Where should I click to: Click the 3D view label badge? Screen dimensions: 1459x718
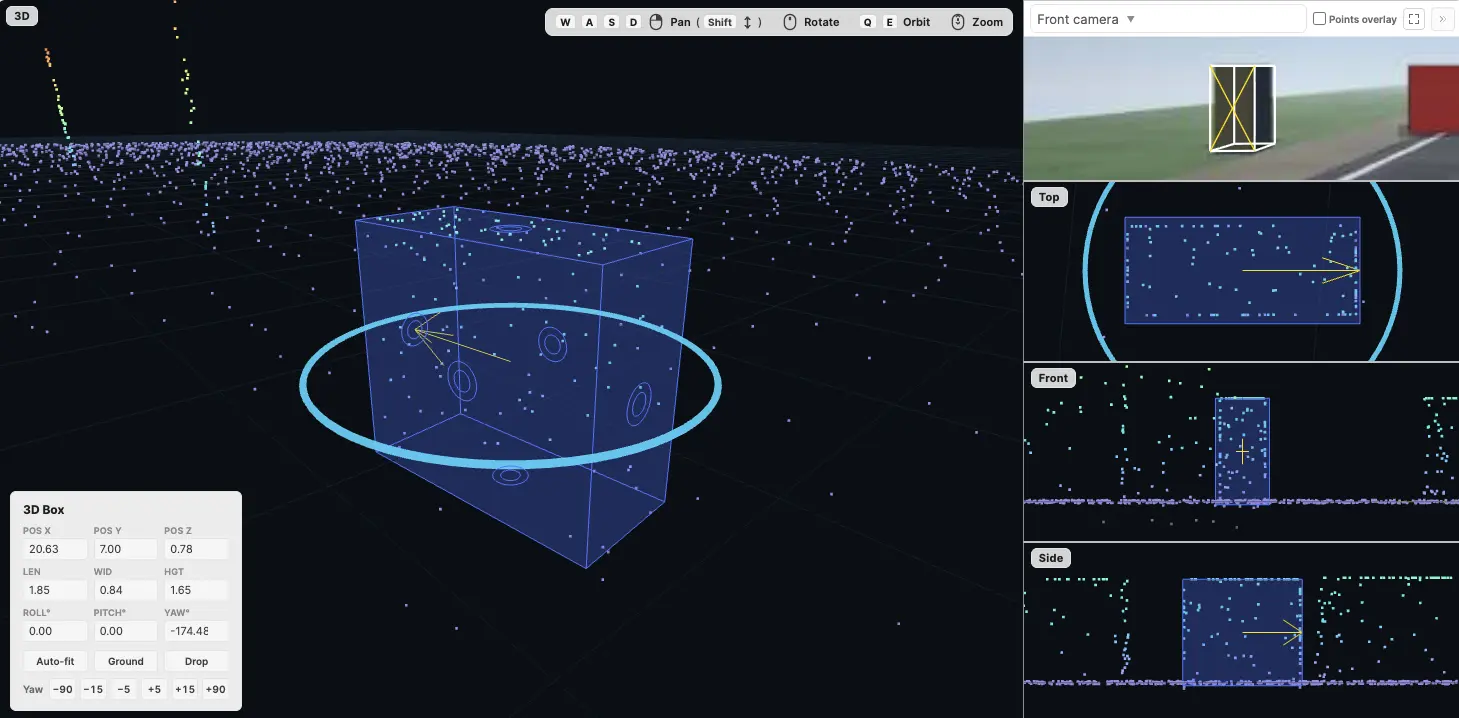tap(22, 16)
